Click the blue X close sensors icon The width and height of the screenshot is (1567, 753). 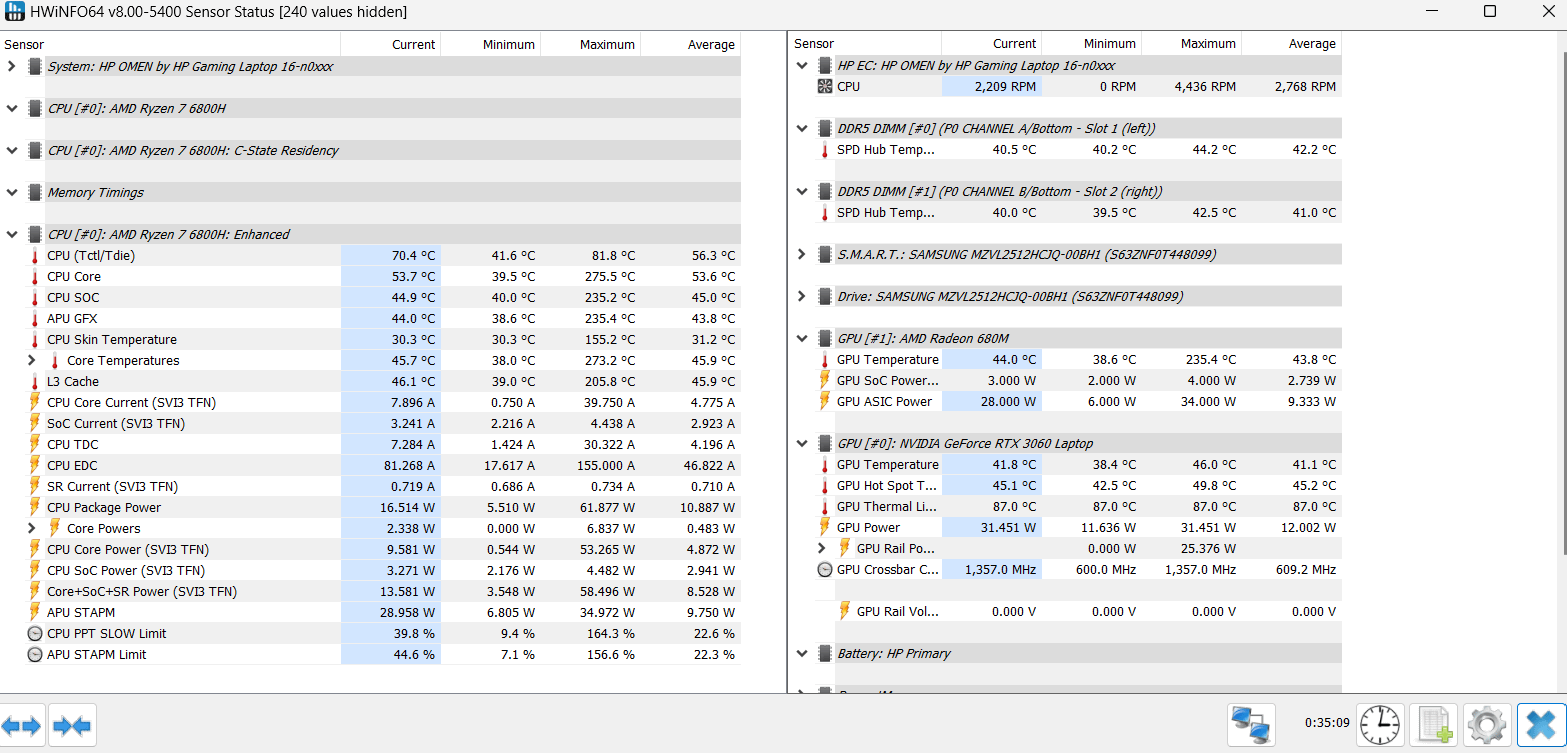(1541, 723)
